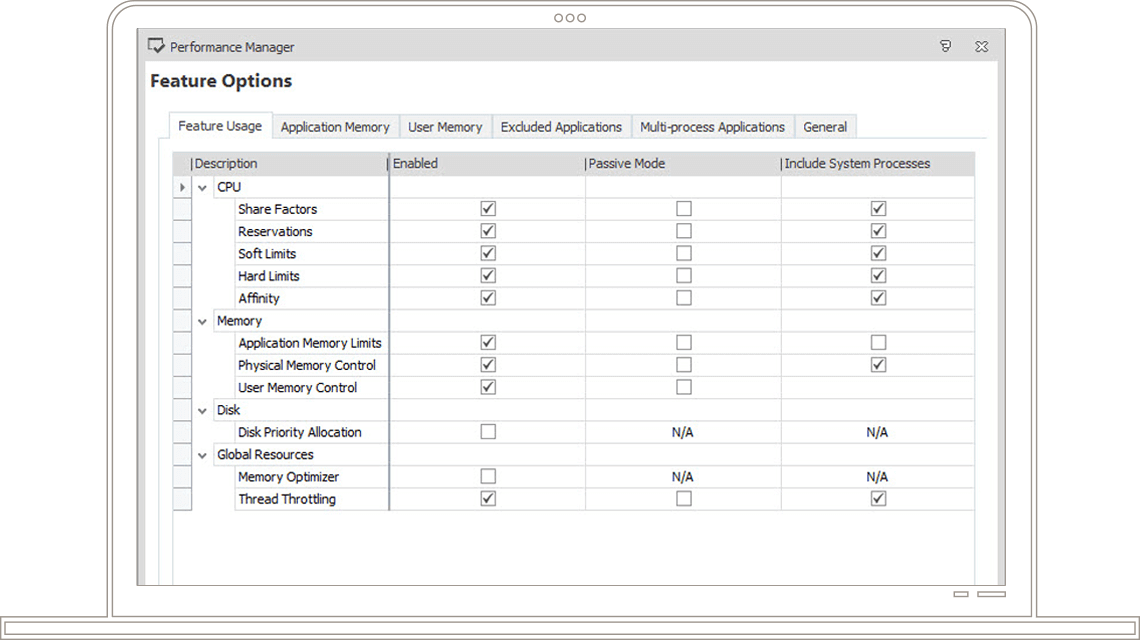Collapse the Memory group
Screen dimensions: 1140x640
click(x=202, y=321)
